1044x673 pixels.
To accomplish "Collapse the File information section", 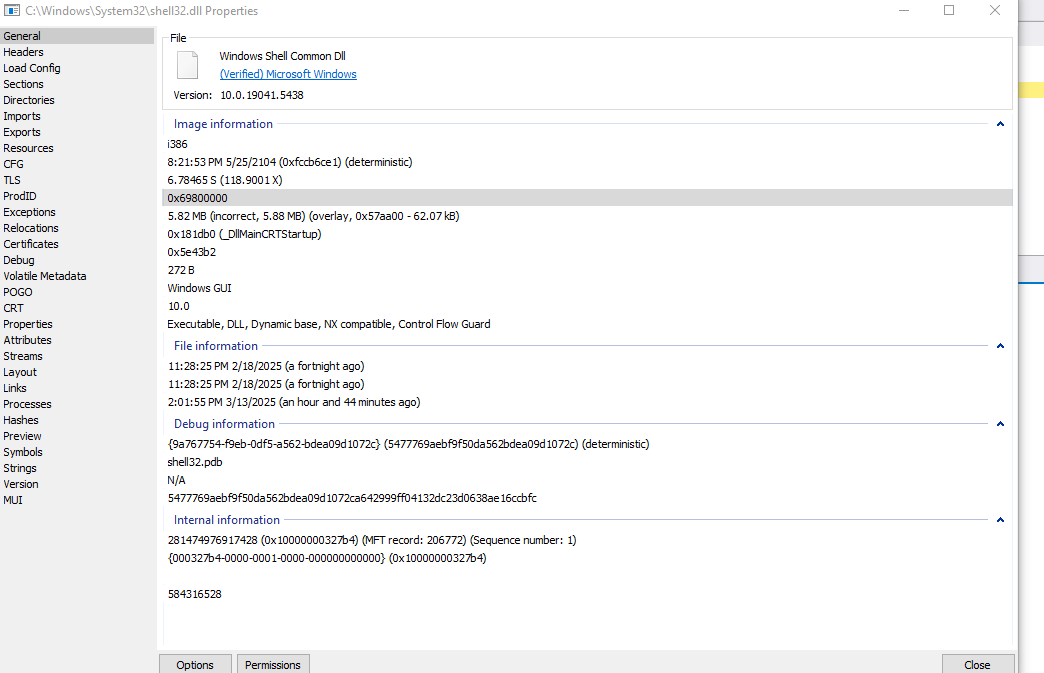I will 999,345.
